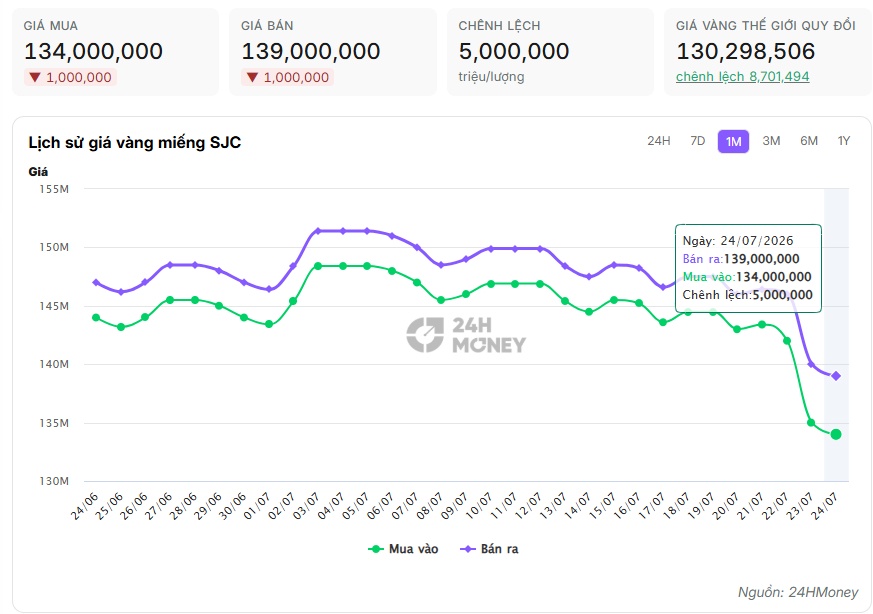
Task: Open the chênh lệch 8,701,494 link
Action: click(x=742, y=77)
